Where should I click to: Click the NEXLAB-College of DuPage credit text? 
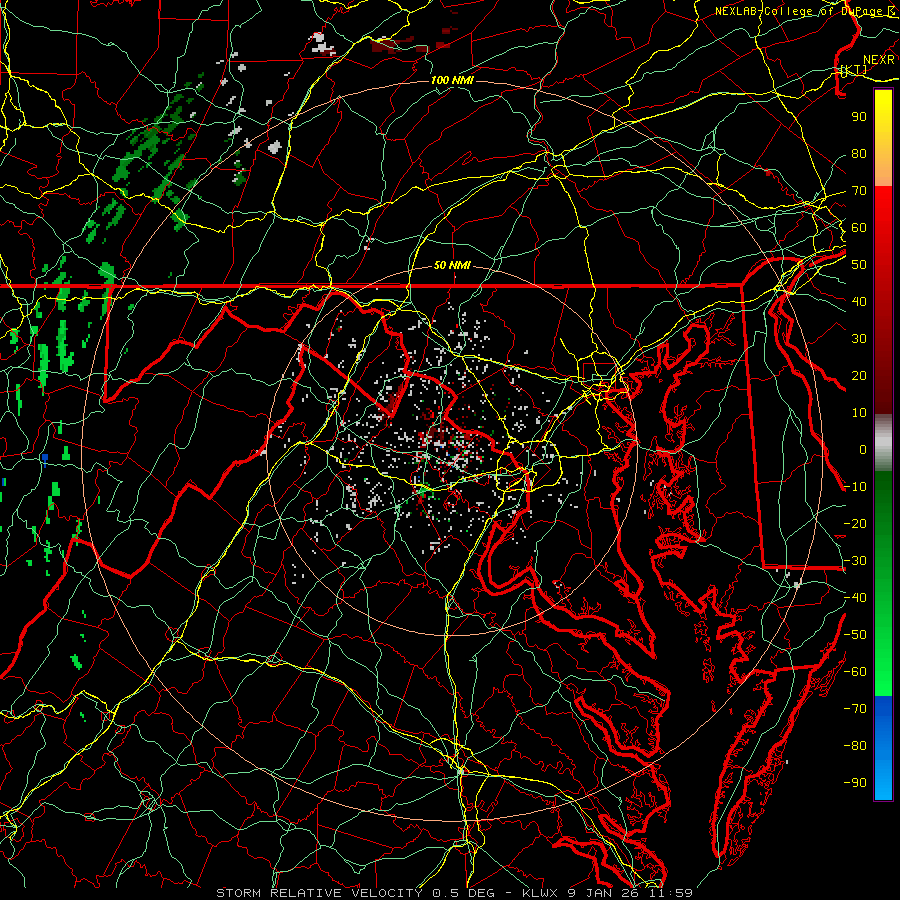point(805,11)
